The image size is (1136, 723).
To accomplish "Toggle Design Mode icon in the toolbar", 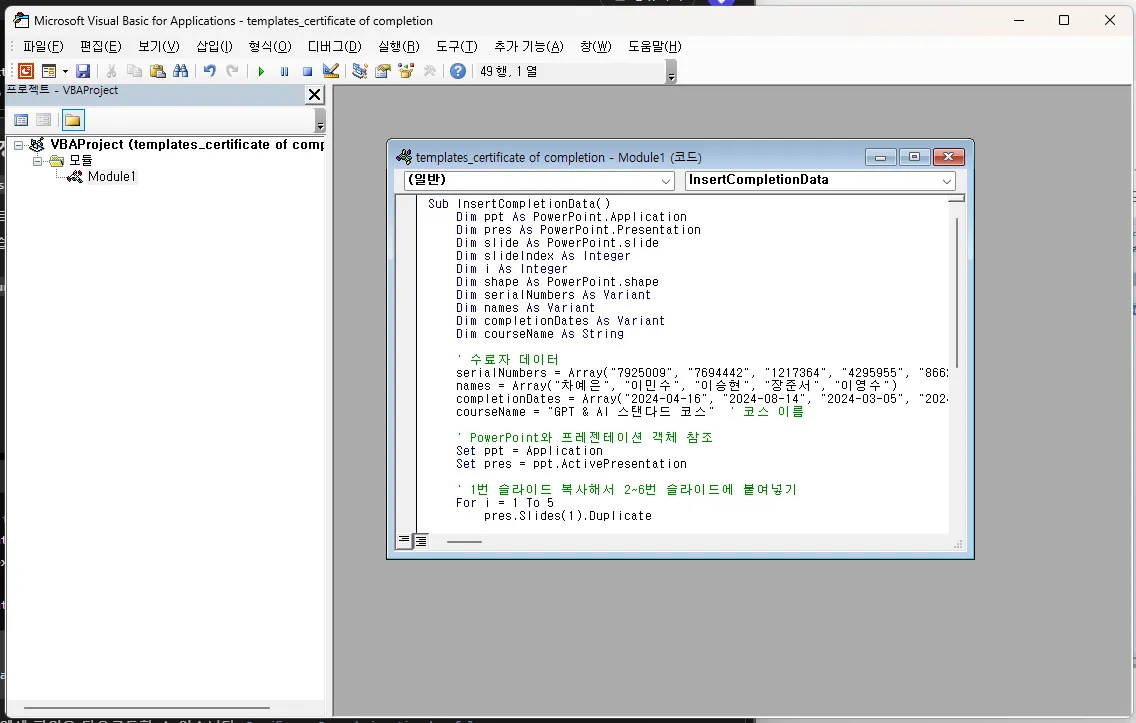I will (331, 71).
